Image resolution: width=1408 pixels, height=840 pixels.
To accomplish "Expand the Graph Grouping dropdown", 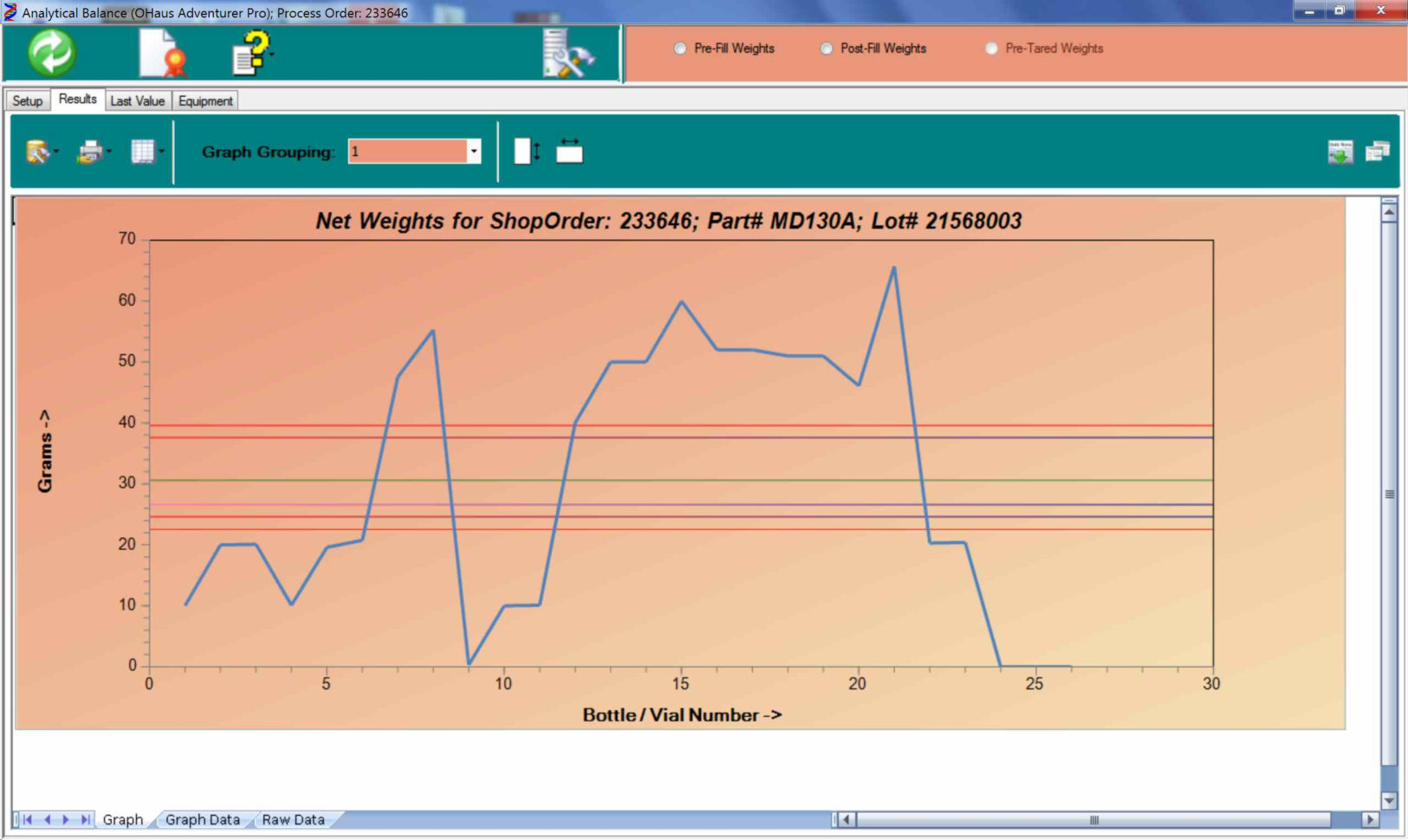I will click(x=473, y=152).
